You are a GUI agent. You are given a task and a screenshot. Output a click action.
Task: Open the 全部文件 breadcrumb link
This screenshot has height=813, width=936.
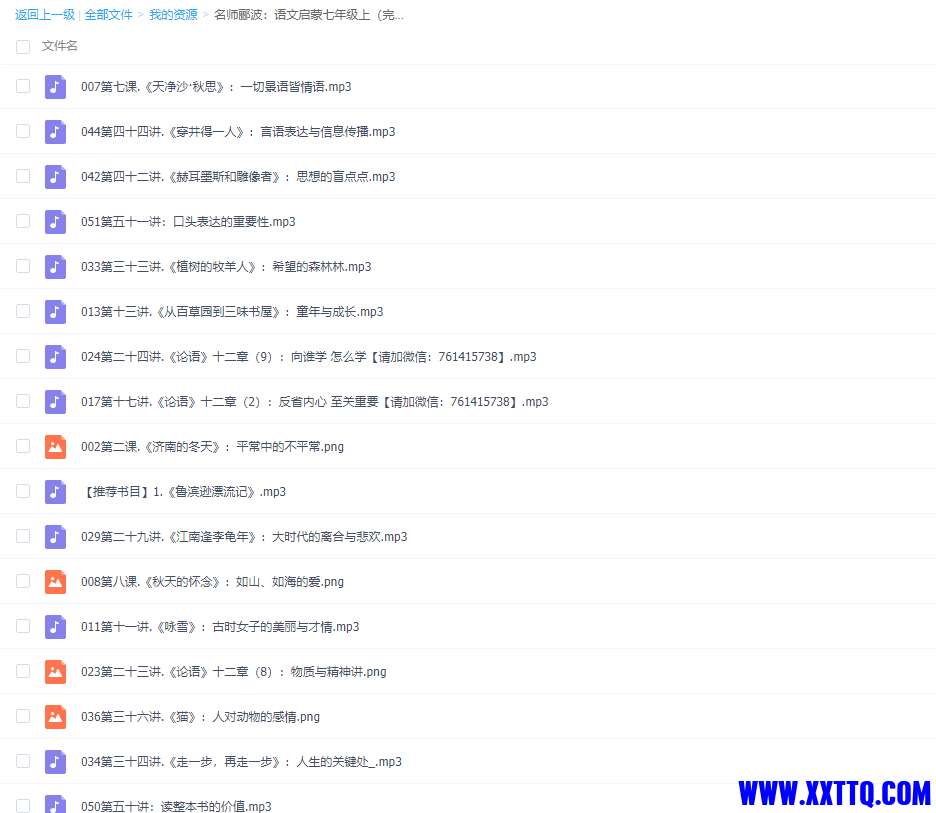(x=109, y=15)
